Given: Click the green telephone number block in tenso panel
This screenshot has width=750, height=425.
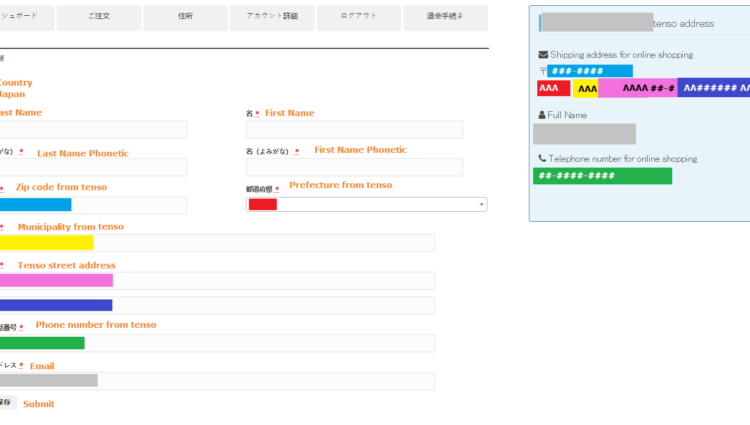Looking at the screenshot, I should point(603,176).
